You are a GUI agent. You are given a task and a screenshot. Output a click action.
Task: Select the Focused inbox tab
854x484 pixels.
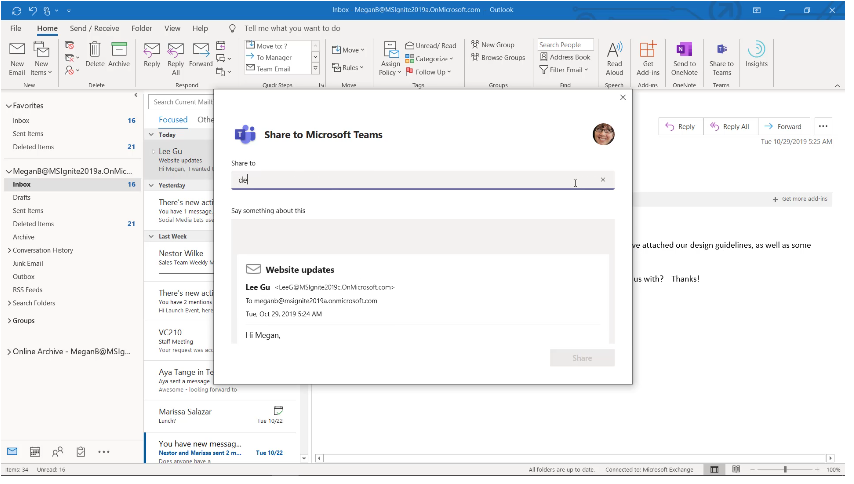click(x=172, y=119)
